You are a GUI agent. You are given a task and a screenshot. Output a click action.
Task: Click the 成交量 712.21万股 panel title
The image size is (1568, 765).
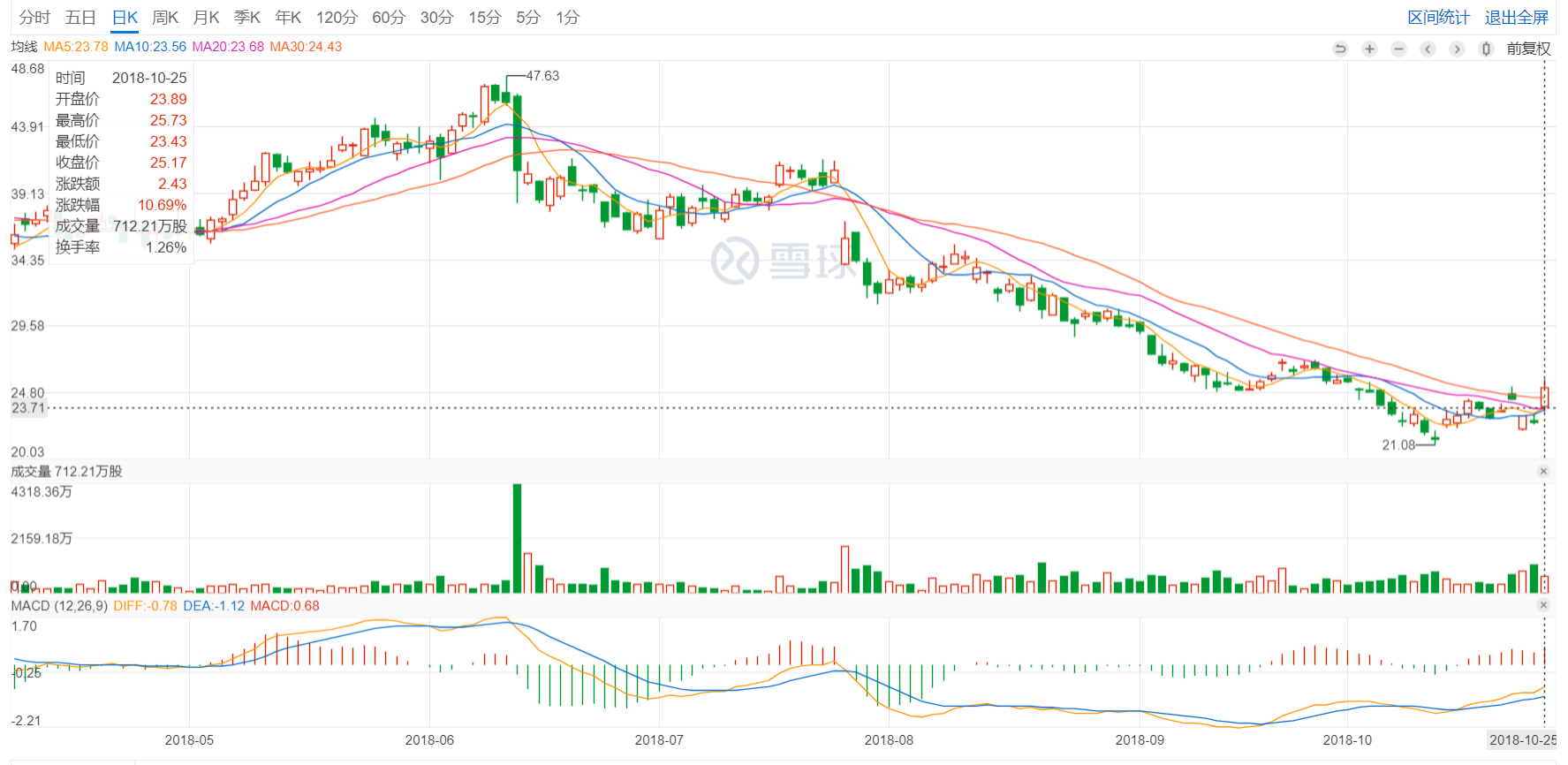(x=66, y=472)
